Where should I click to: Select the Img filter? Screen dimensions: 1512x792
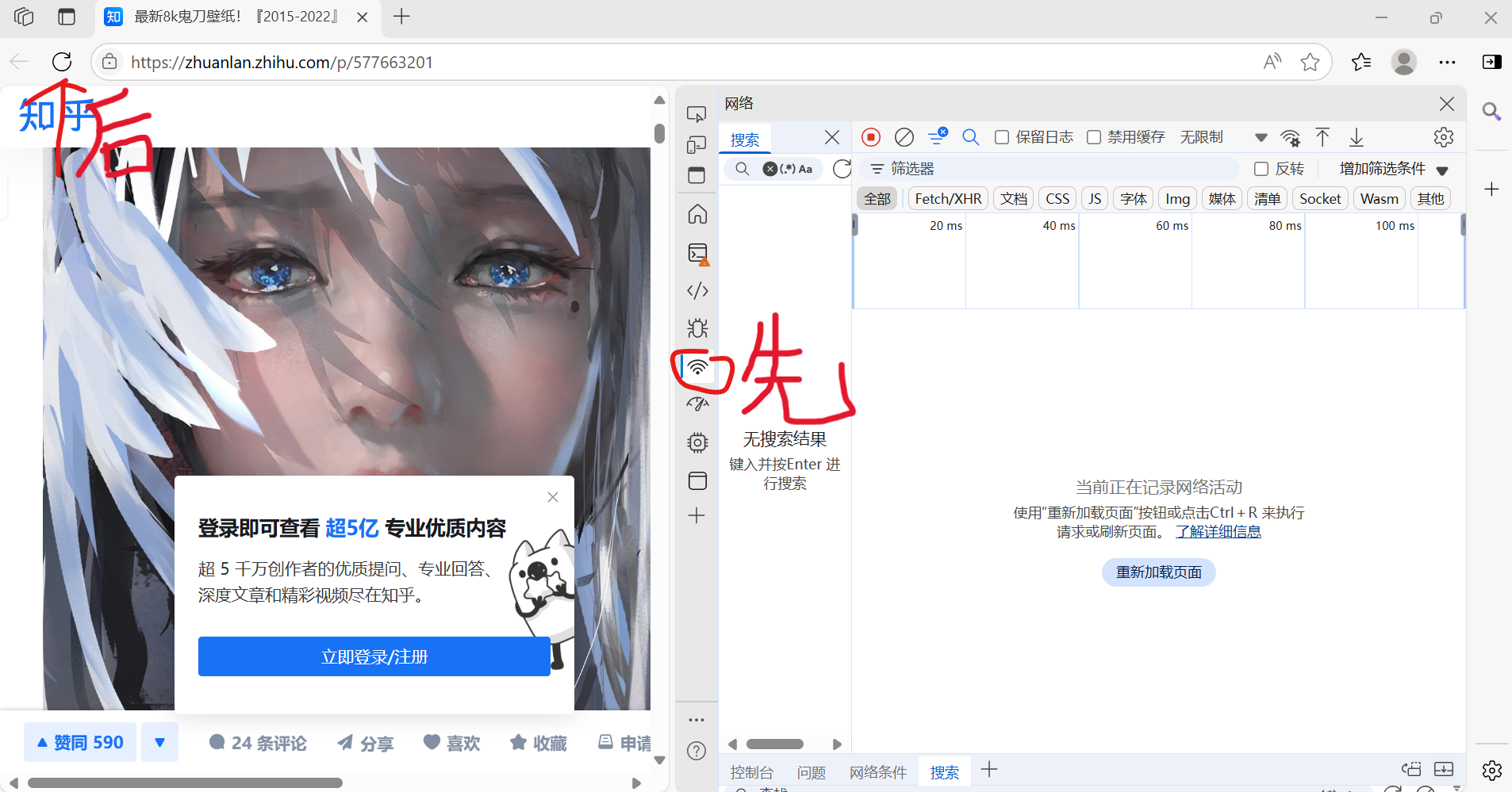(1178, 199)
